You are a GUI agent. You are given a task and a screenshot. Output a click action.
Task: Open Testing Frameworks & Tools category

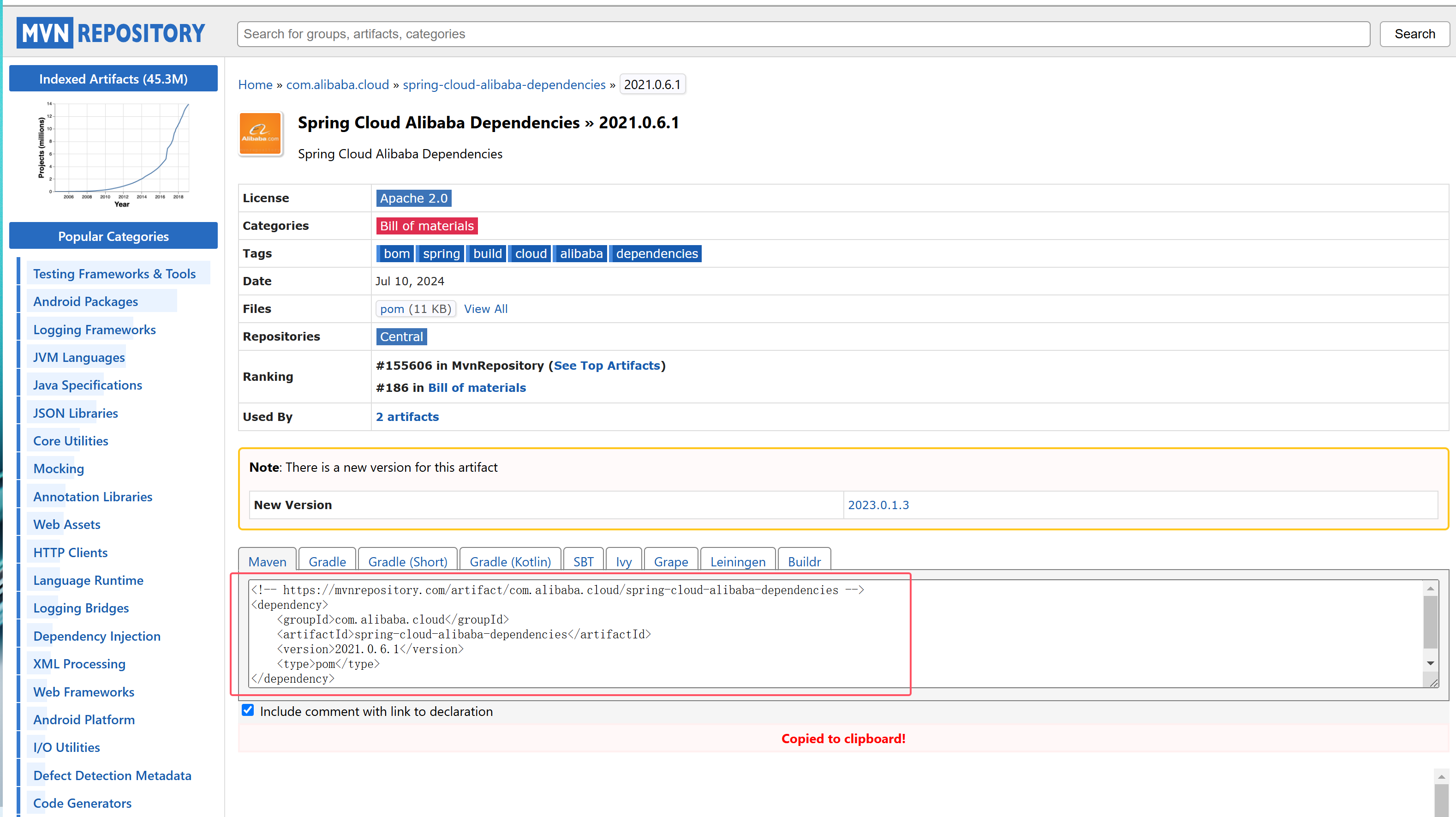(114, 274)
